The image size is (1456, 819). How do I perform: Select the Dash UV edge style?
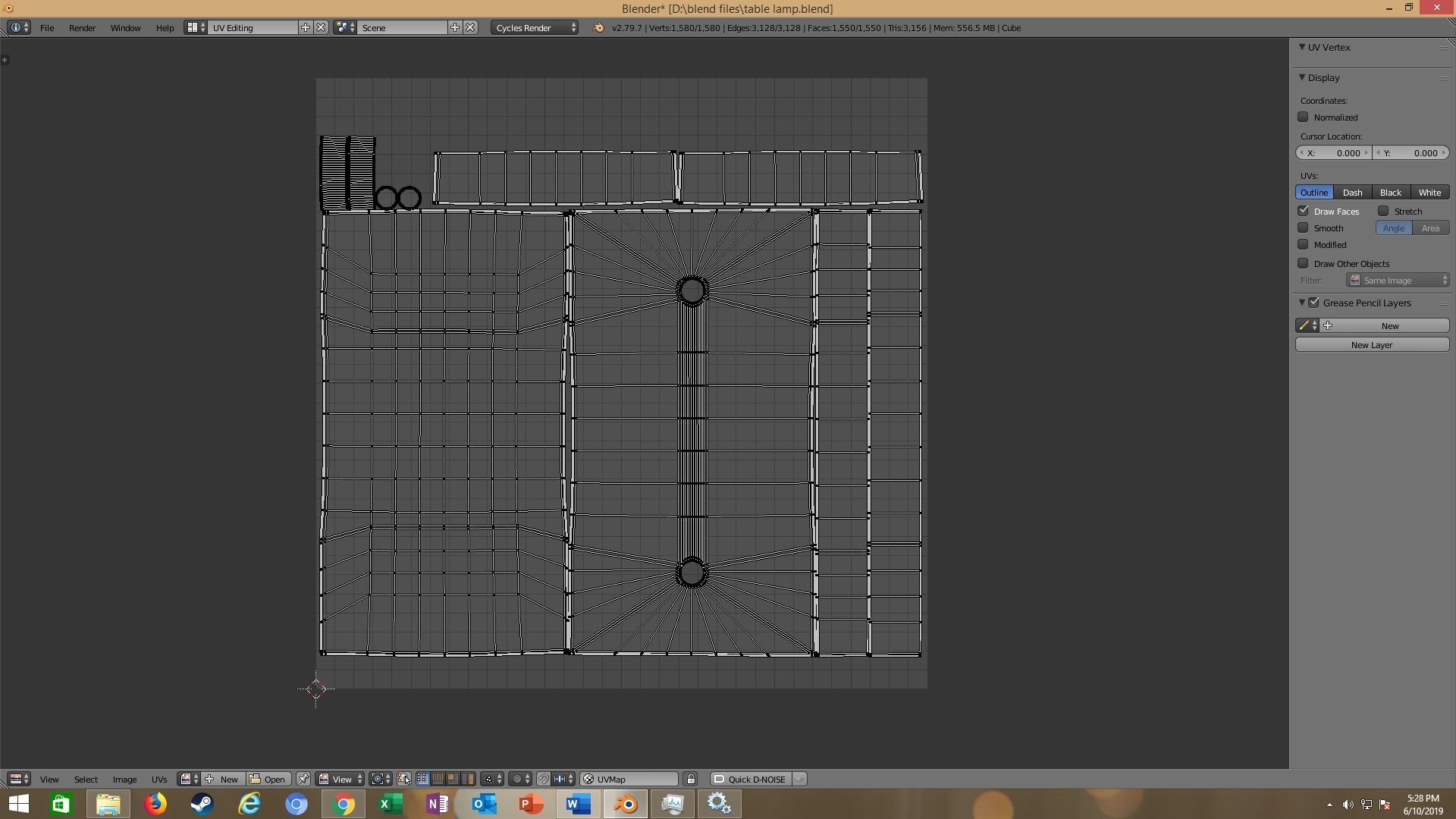tap(1352, 192)
